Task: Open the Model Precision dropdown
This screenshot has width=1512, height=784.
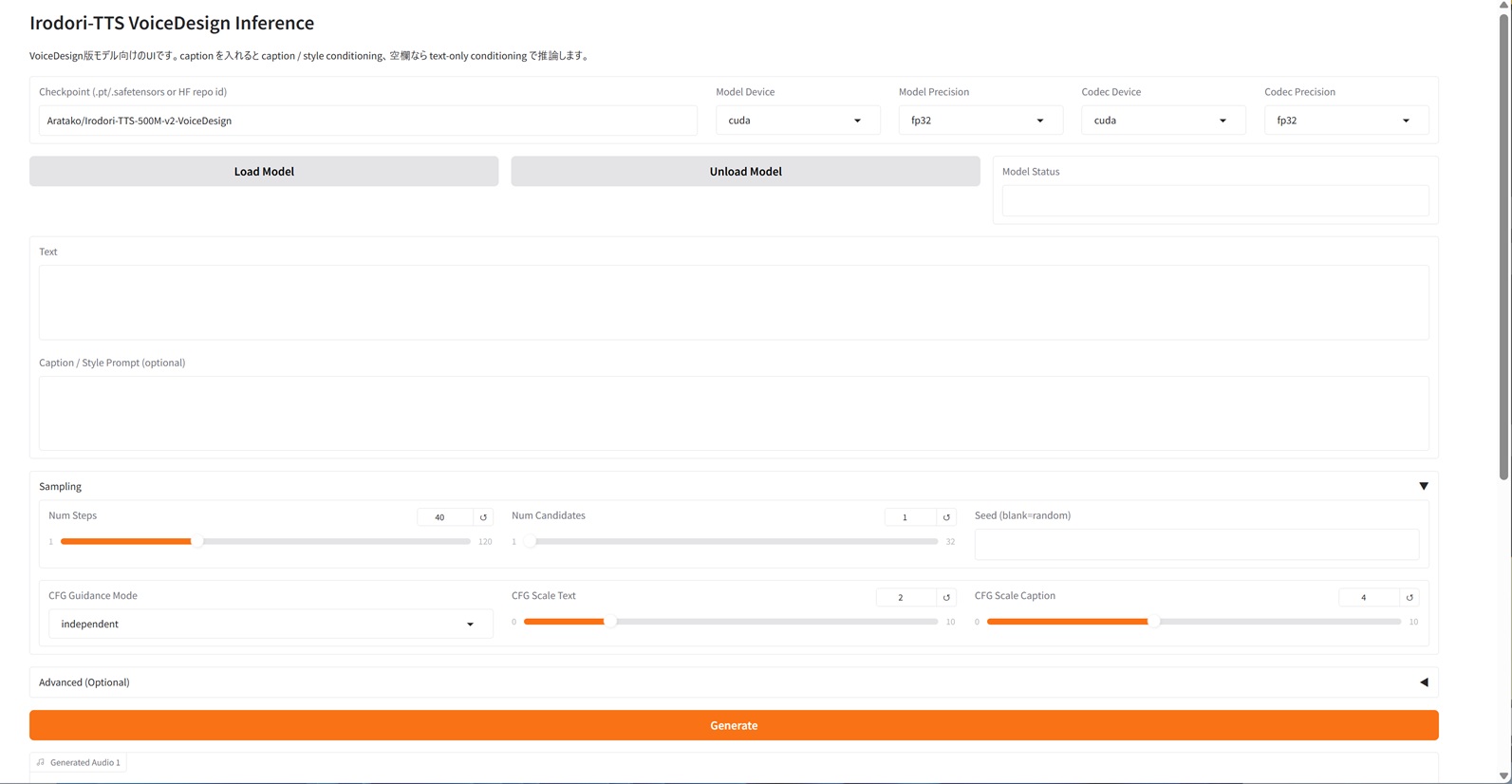Action: pyautogui.click(x=980, y=121)
